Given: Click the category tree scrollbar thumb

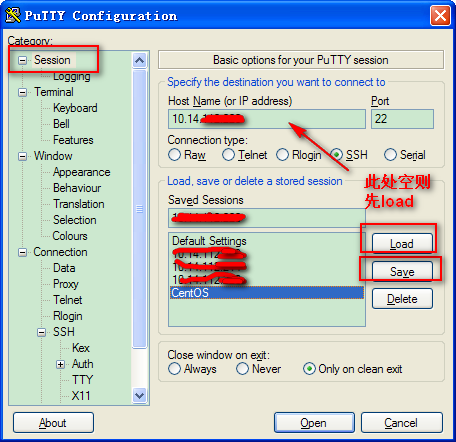Looking at the screenshot, I should click(139, 209).
